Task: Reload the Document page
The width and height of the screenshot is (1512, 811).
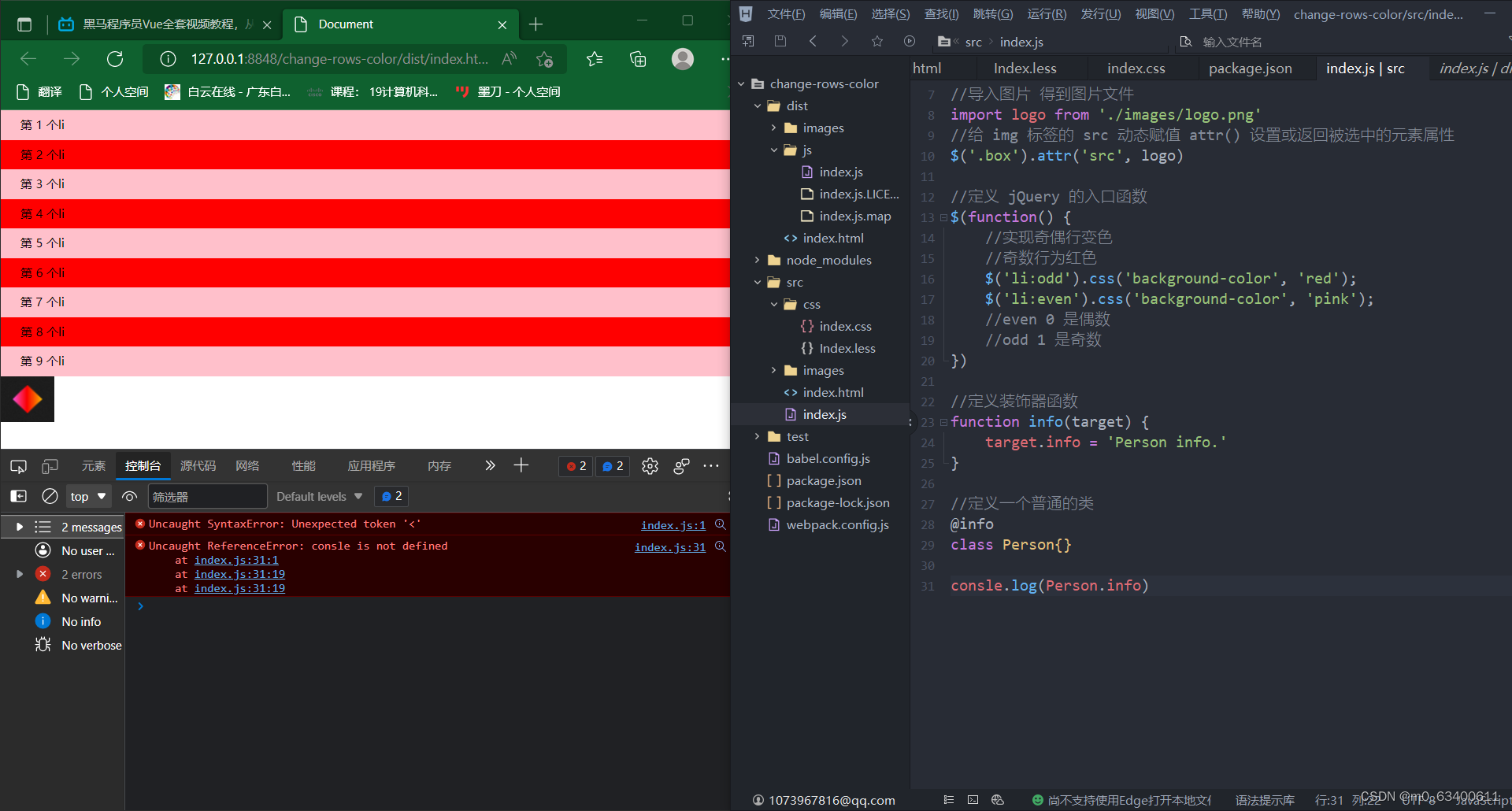Action: [115, 59]
